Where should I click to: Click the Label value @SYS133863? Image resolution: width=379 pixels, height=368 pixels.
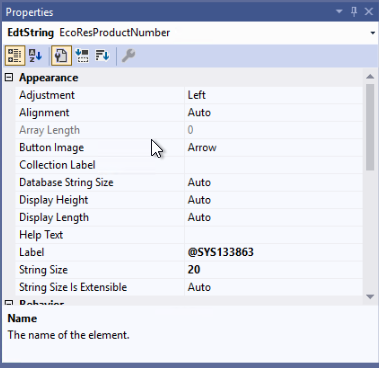(x=273, y=252)
